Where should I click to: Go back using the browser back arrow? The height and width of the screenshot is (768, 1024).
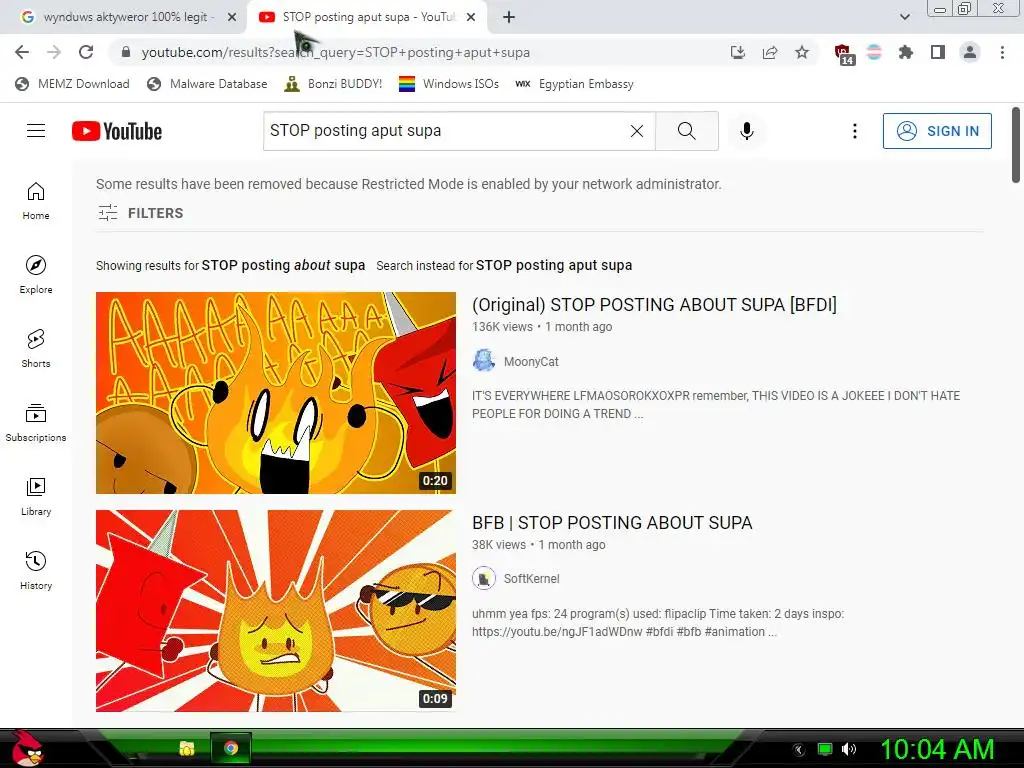pyautogui.click(x=22, y=52)
